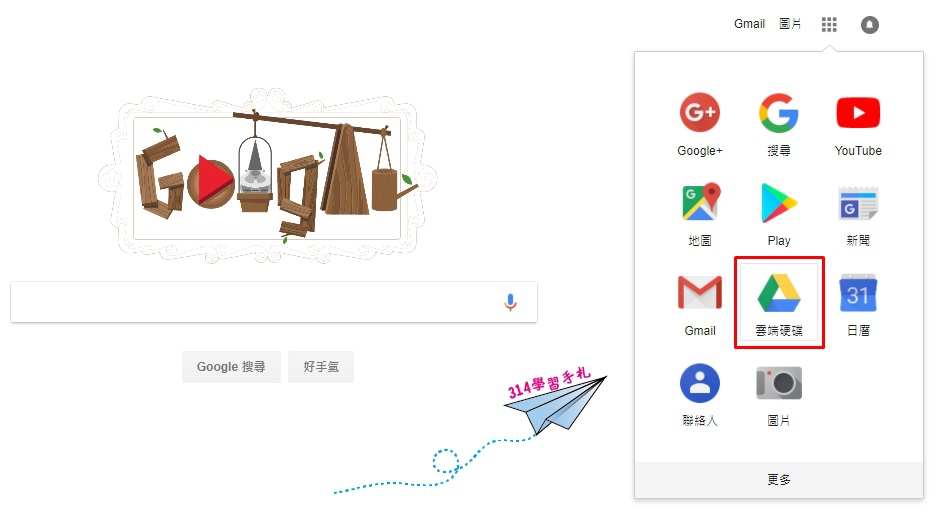Click the Google 搜尋 button
Image resolution: width=936 pixels, height=512 pixels.
[x=231, y=366]
